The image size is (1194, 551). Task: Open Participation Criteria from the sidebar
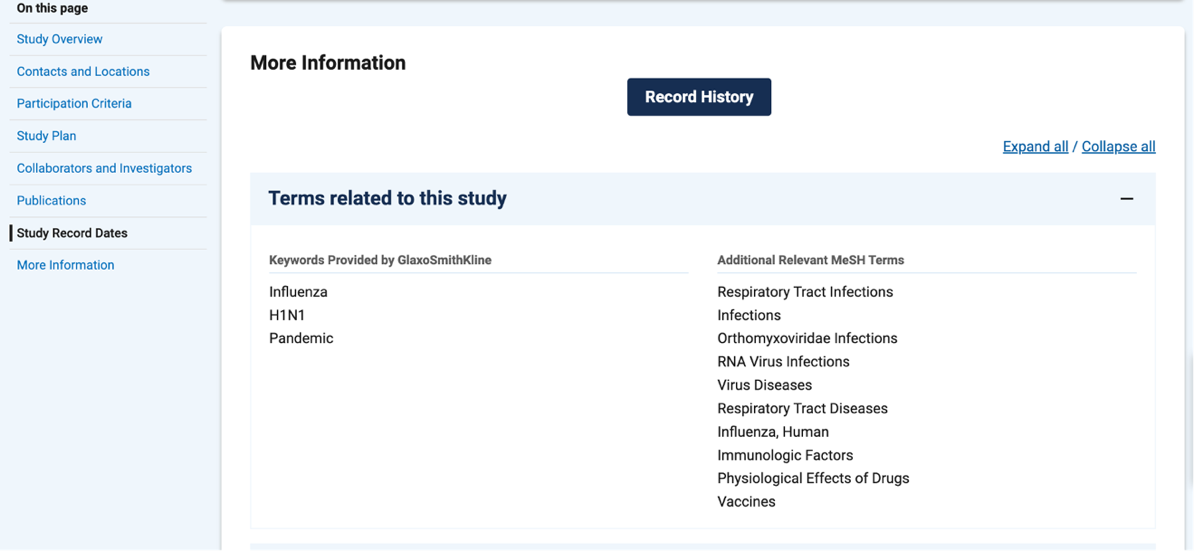click(74, 104)
